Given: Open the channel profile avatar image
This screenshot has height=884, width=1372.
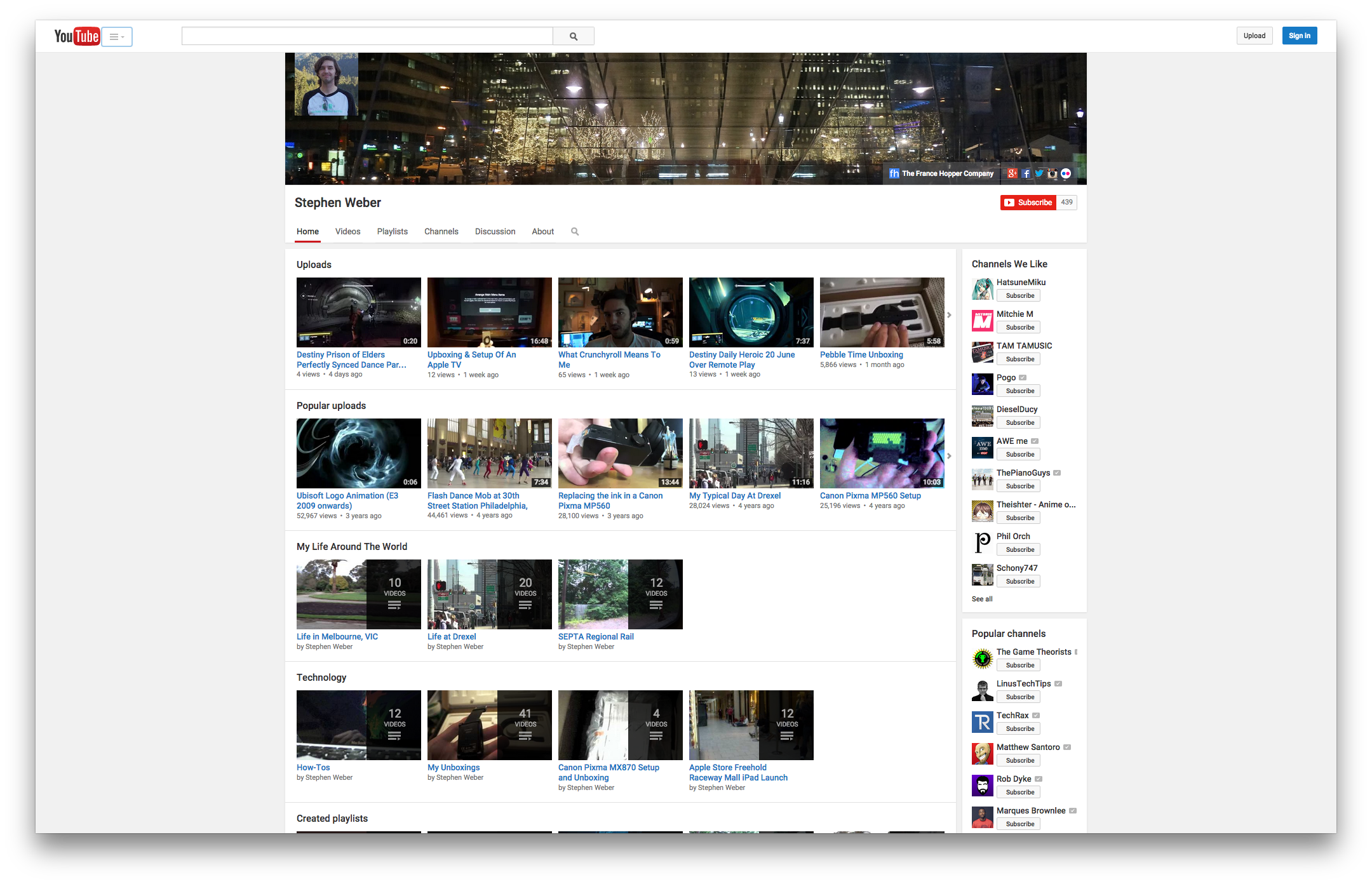Looking at the screenshot, I should click(326, 84).
